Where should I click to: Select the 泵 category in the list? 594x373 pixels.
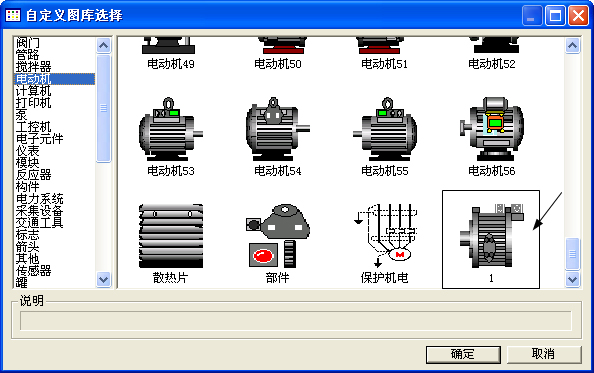[x=21, y=115]
